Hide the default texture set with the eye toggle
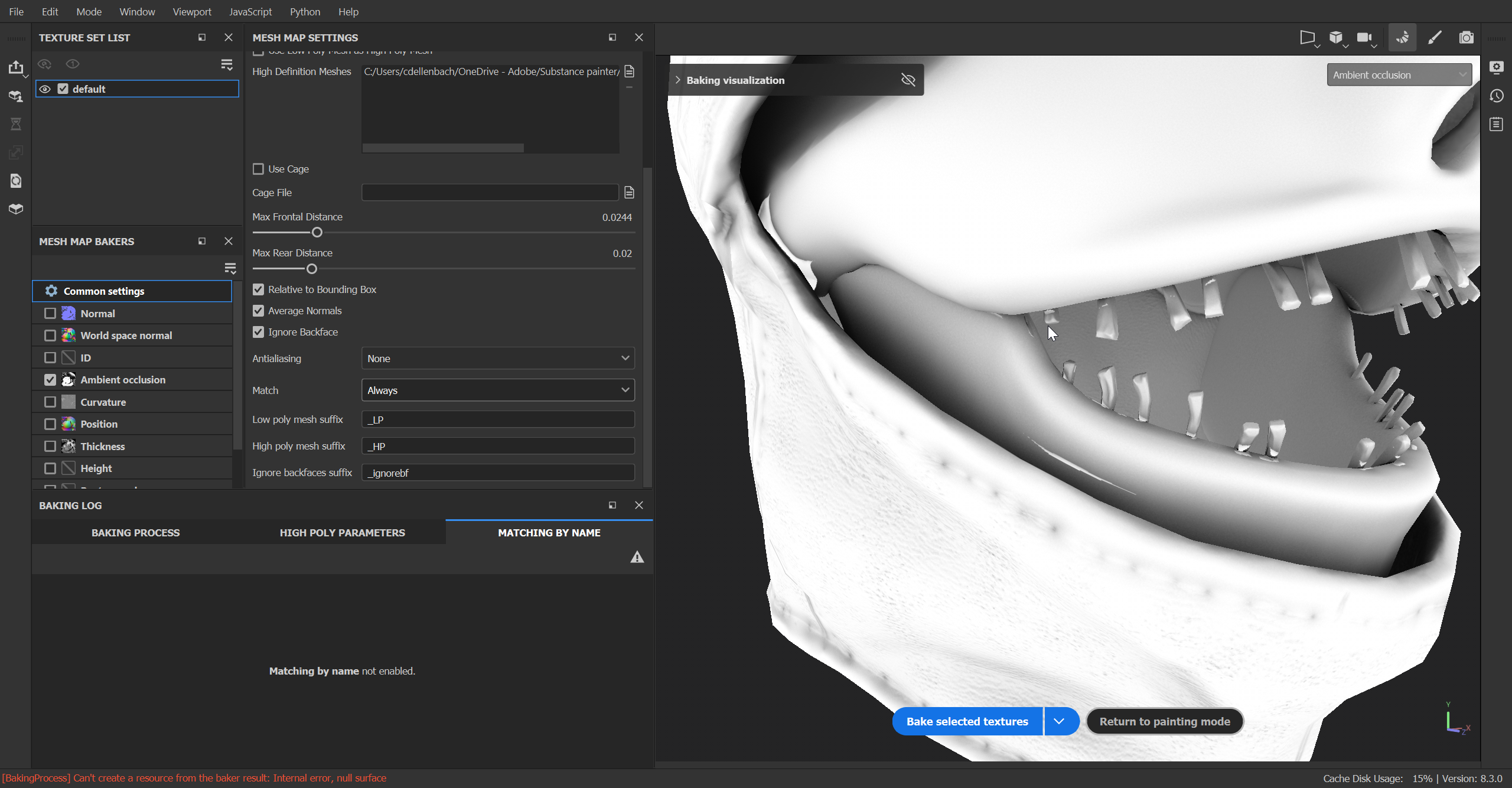 [45, 89]
